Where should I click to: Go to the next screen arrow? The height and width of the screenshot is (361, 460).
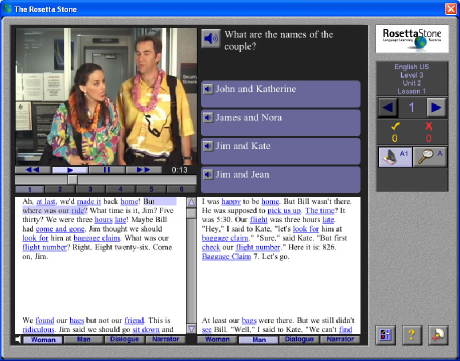pos(436,107)
